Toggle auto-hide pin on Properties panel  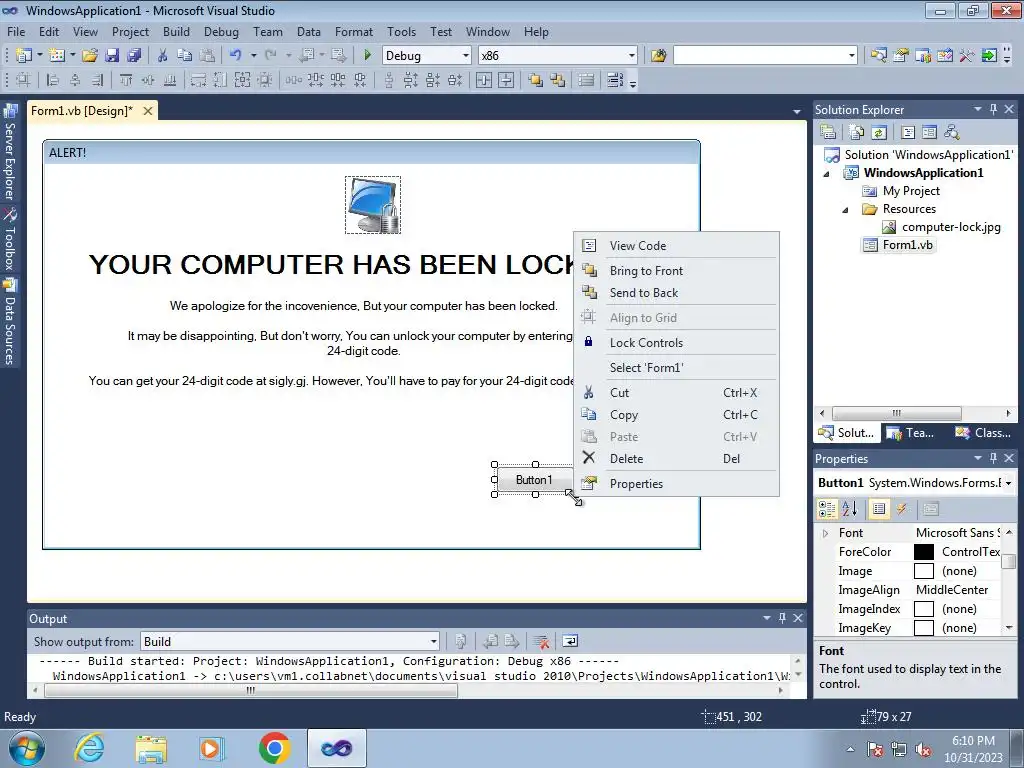pos(993,458)
